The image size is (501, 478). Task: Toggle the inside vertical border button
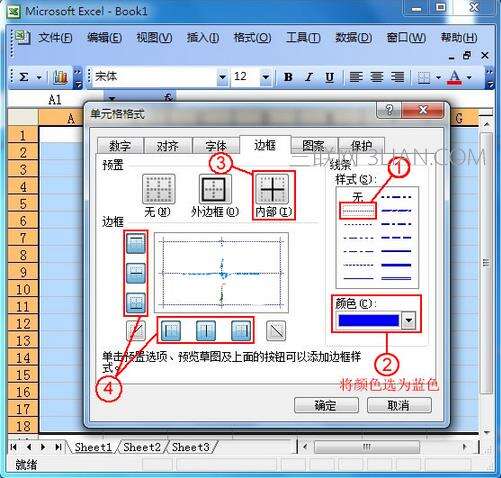coord(206,331)
